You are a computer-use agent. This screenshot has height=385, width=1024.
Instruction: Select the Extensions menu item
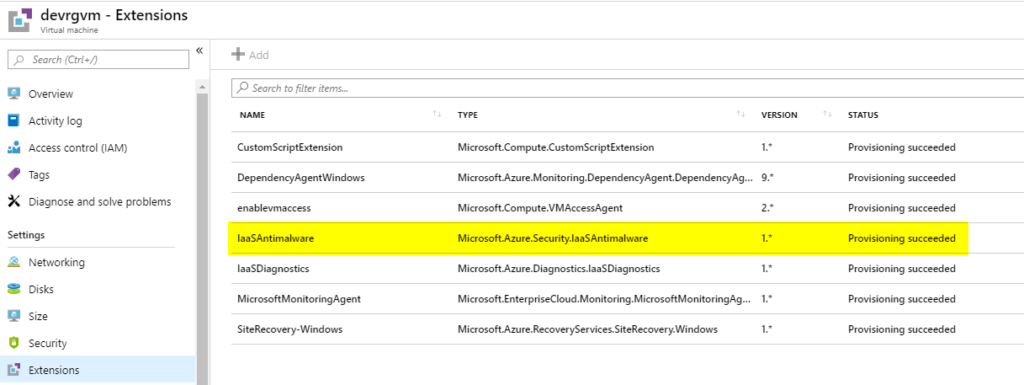tap(98, 370)
